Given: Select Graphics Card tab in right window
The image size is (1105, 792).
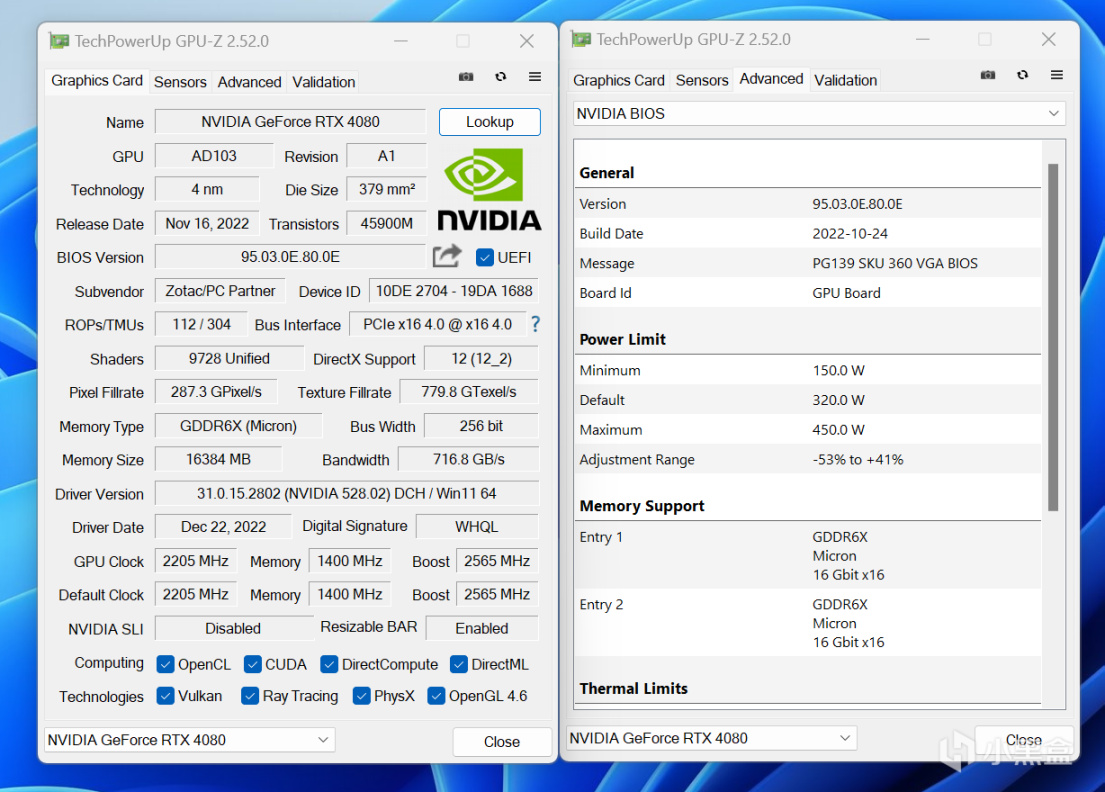Looking at the screenshot, I should (619, 80).
